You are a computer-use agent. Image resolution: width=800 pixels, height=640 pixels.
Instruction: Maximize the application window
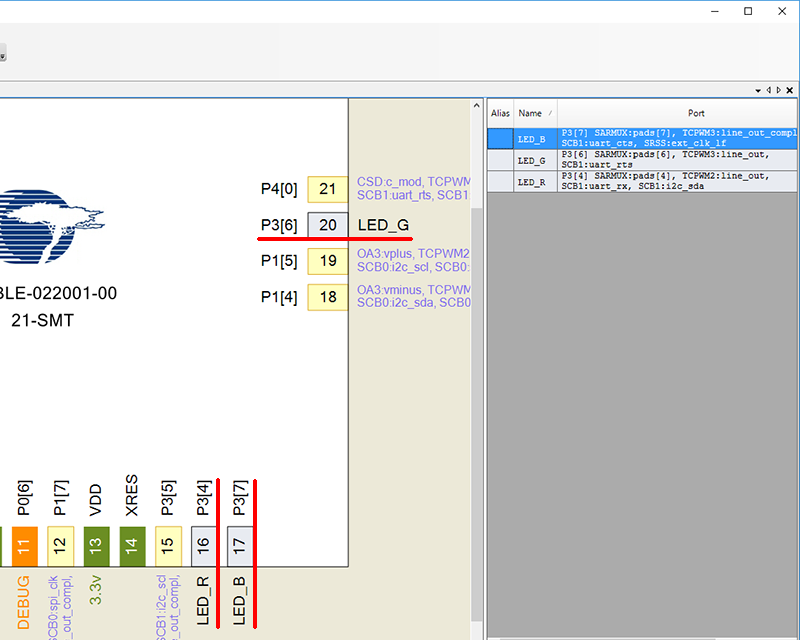click(748, 11)
